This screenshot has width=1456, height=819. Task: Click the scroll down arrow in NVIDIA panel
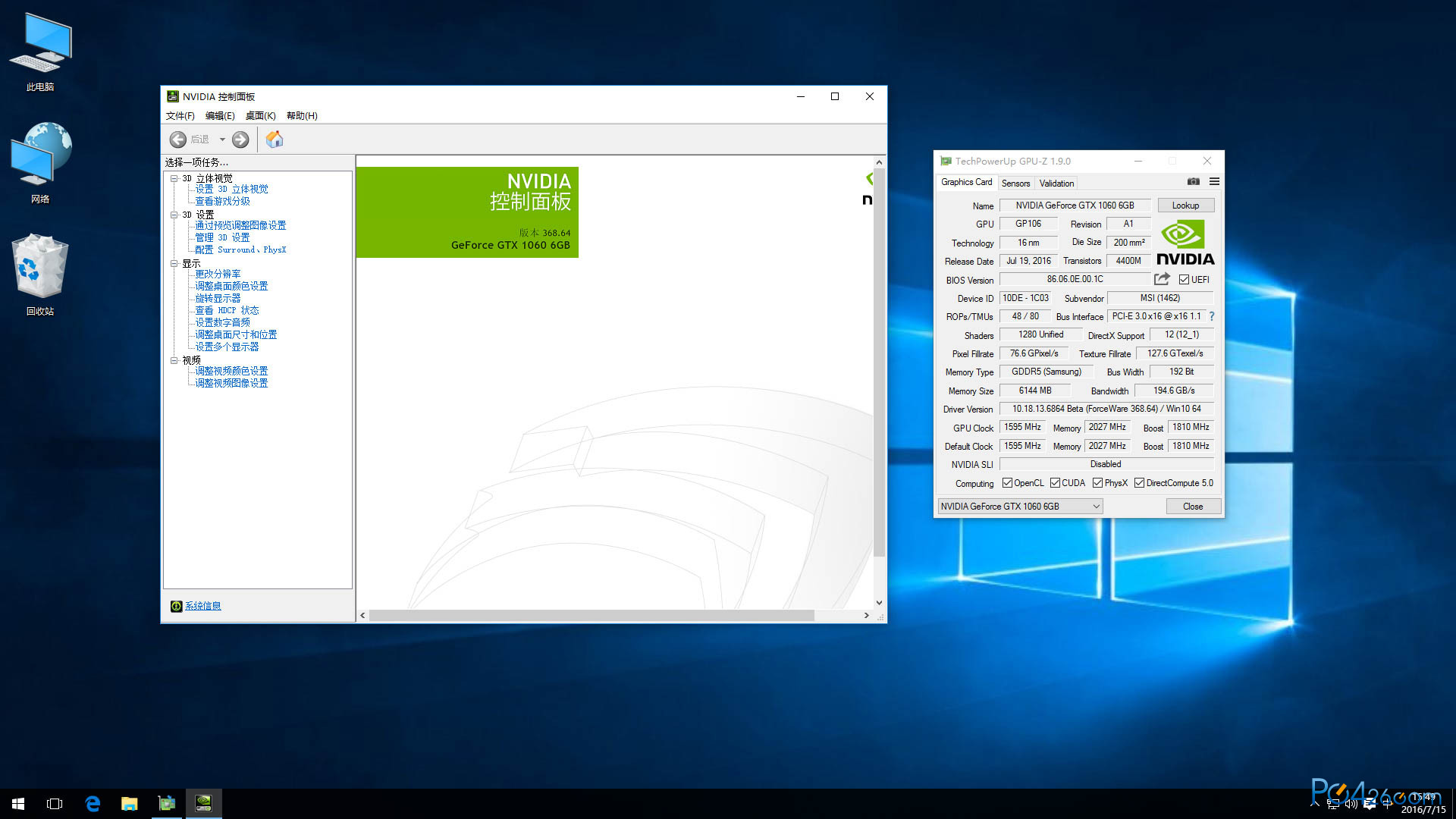pyautogui.click(x=879, y=603)
